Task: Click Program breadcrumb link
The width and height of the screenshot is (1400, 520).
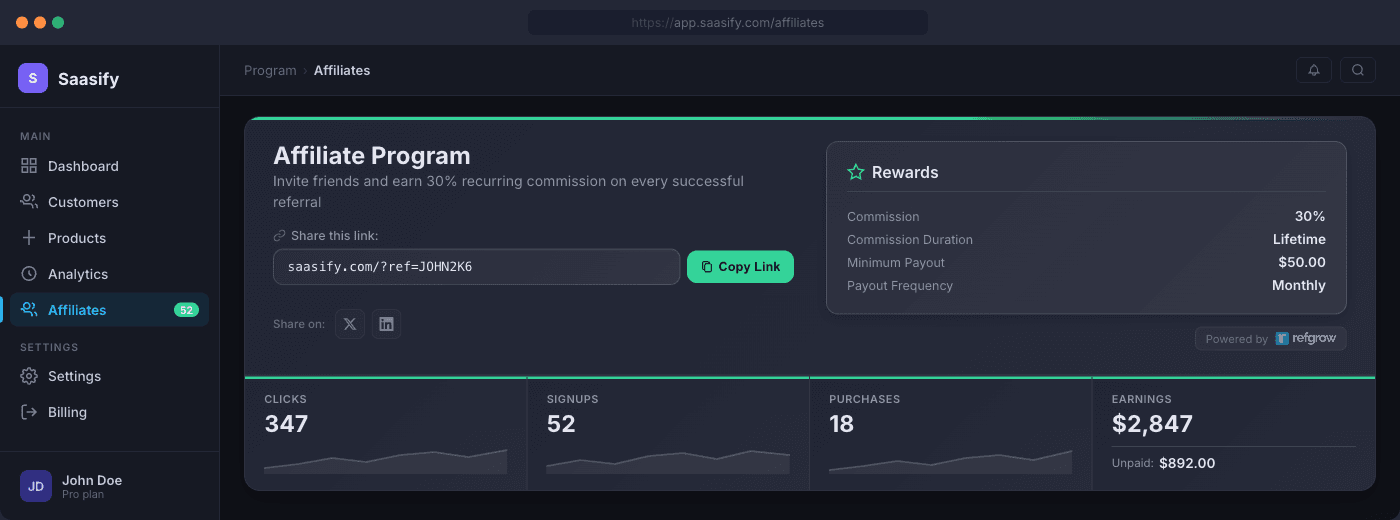Action: coord(270,70)
